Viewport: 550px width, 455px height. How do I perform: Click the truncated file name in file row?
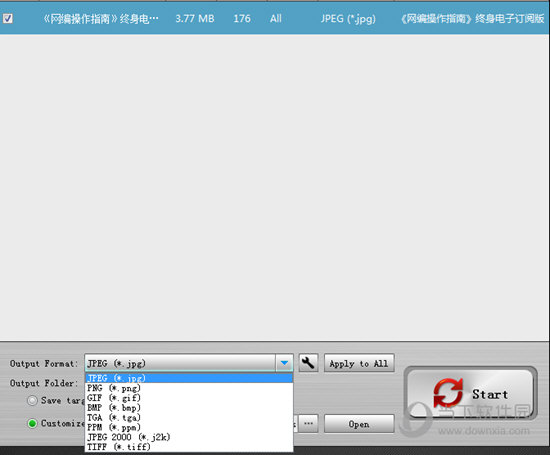pos(101,19)
